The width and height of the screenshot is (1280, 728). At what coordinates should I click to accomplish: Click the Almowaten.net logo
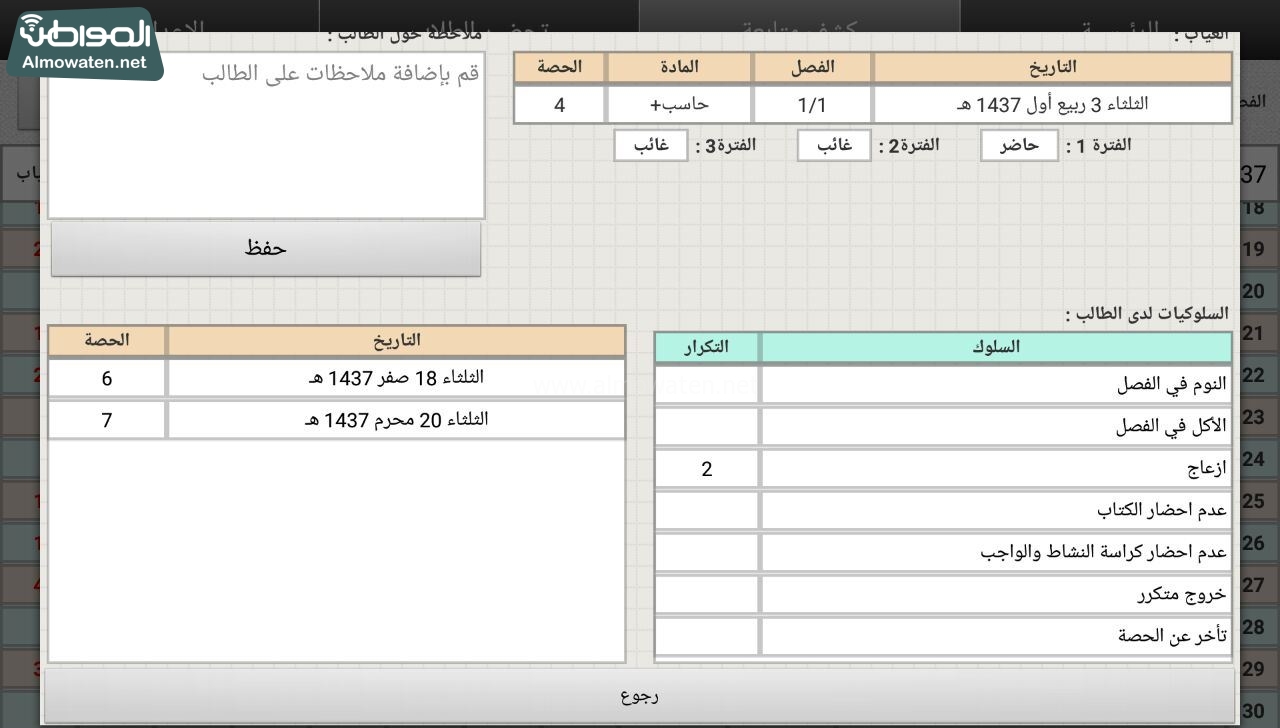click(x=85, y=44)
